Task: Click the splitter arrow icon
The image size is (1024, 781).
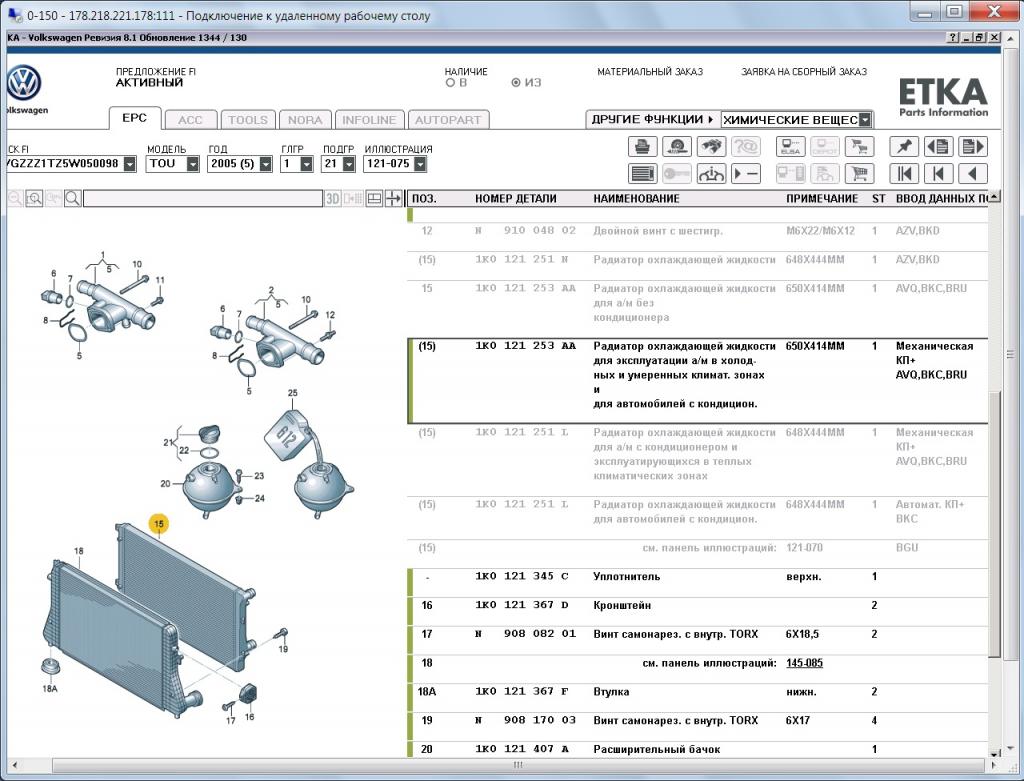Action: point(393,199)
